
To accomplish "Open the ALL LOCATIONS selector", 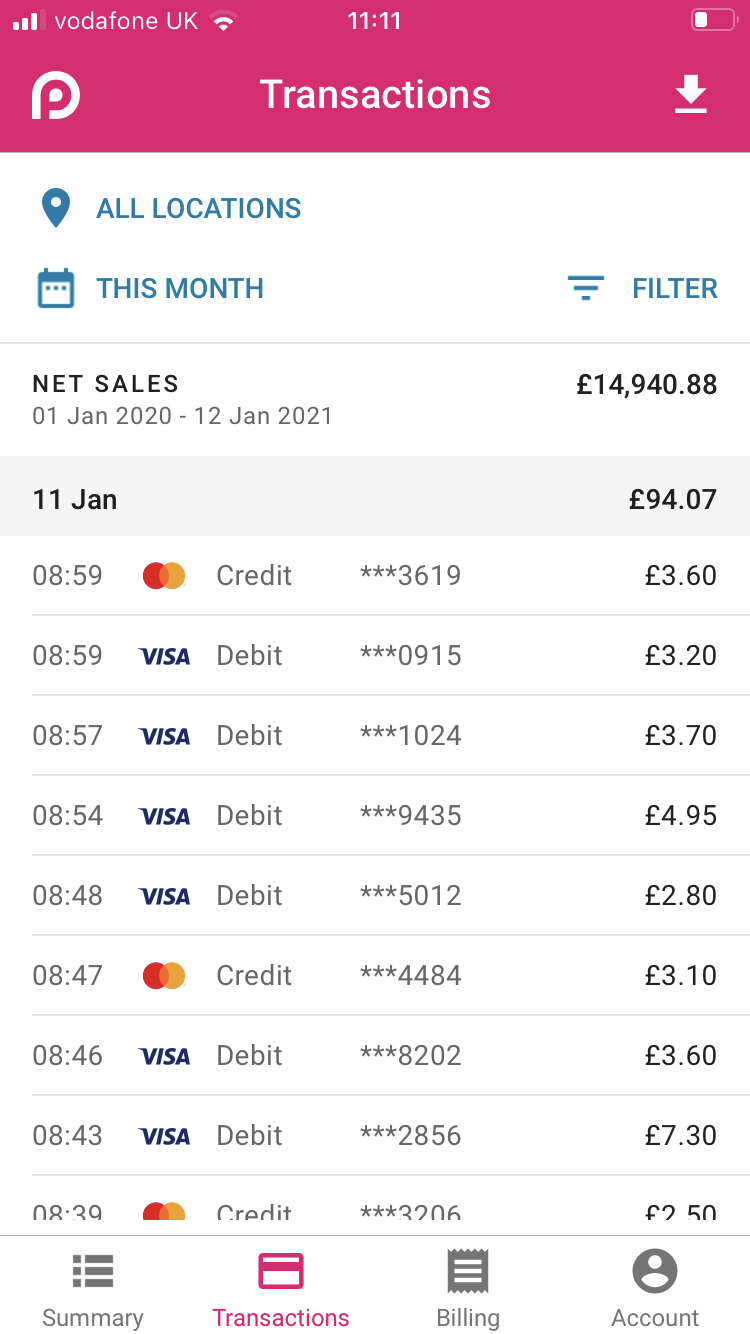I will click(198, 209).
